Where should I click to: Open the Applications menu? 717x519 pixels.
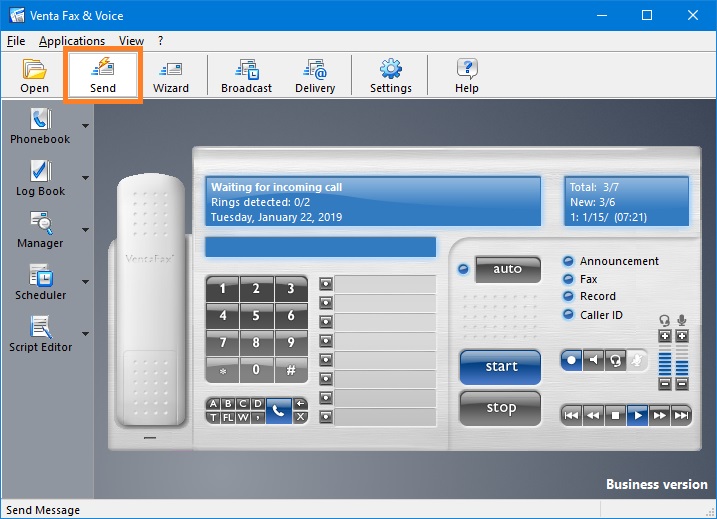tap(72, 41)
